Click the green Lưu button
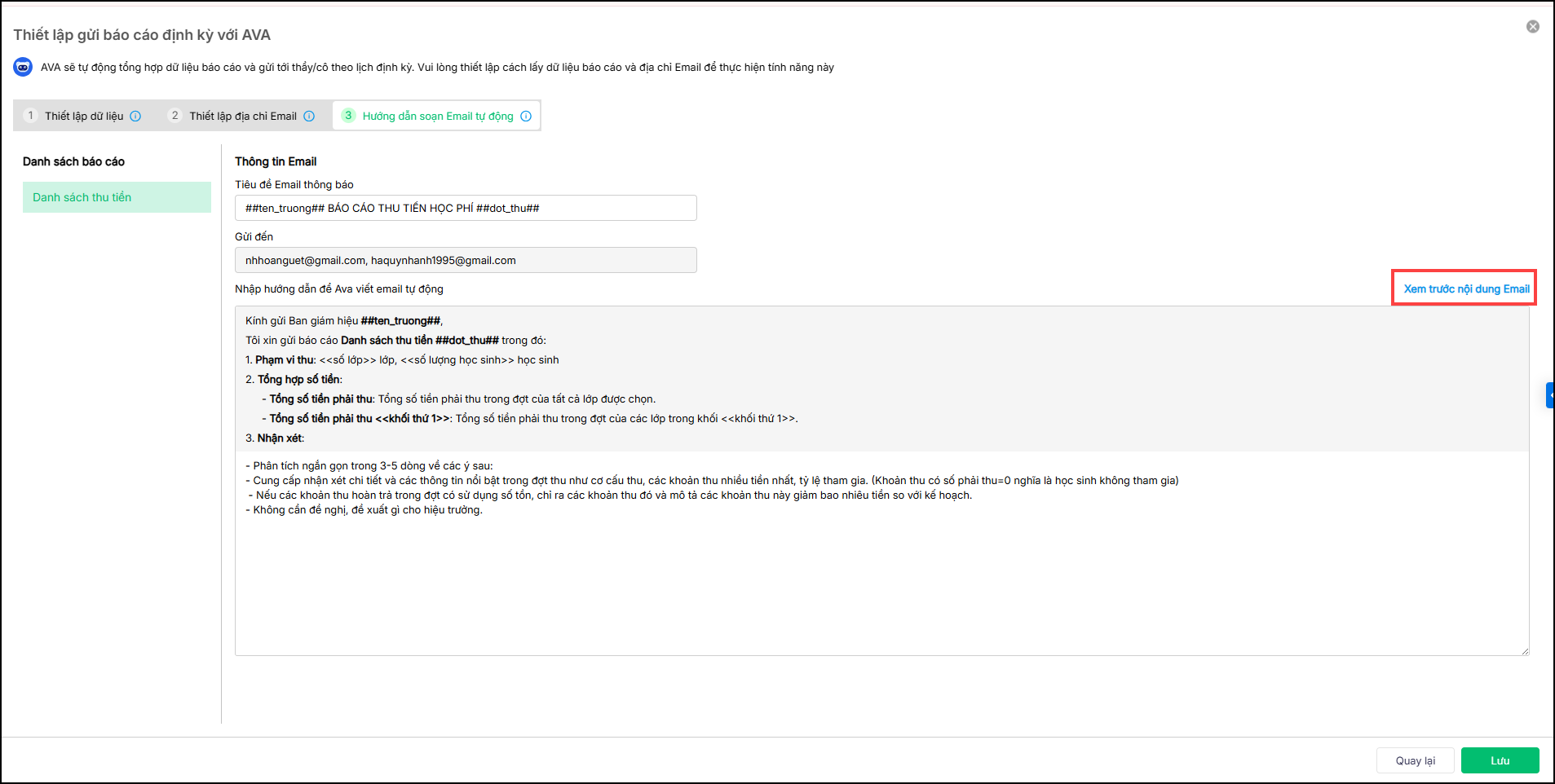1555x784 pixels. tap(1500, 760)
